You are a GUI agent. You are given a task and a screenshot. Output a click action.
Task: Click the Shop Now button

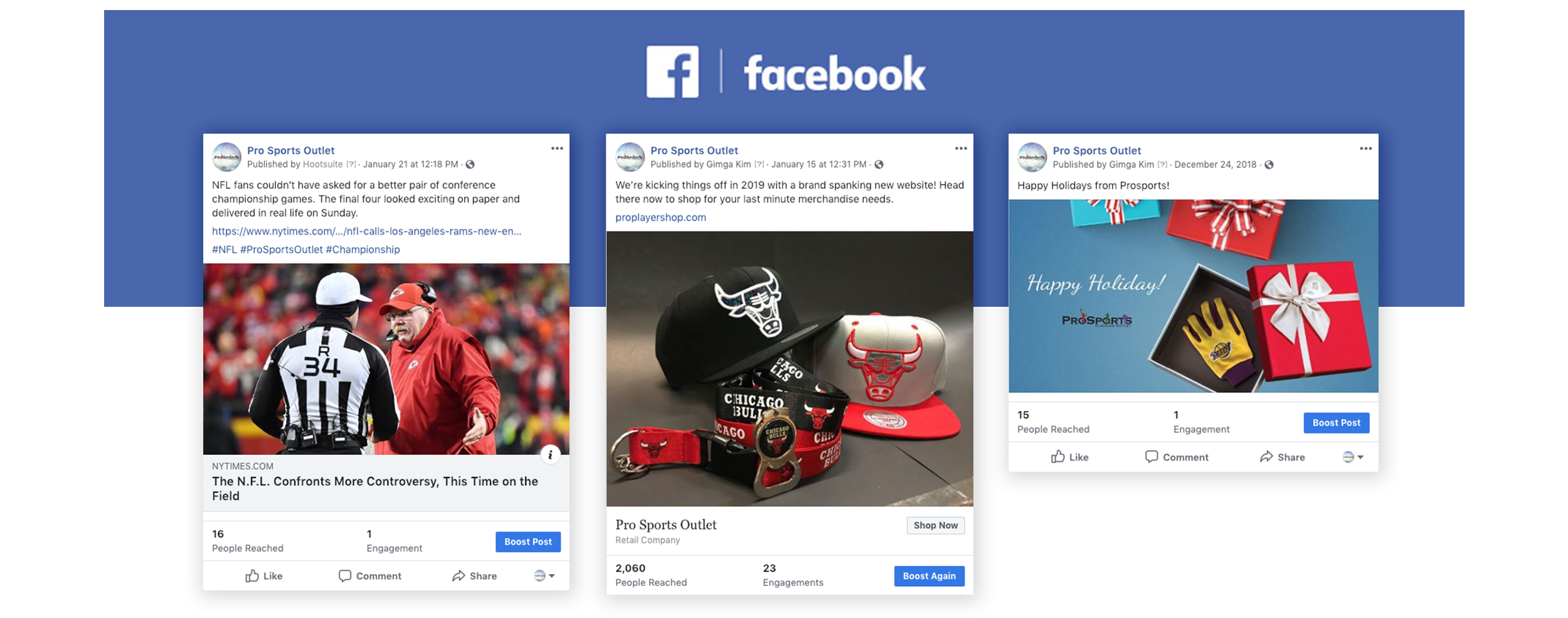point(935,525)
